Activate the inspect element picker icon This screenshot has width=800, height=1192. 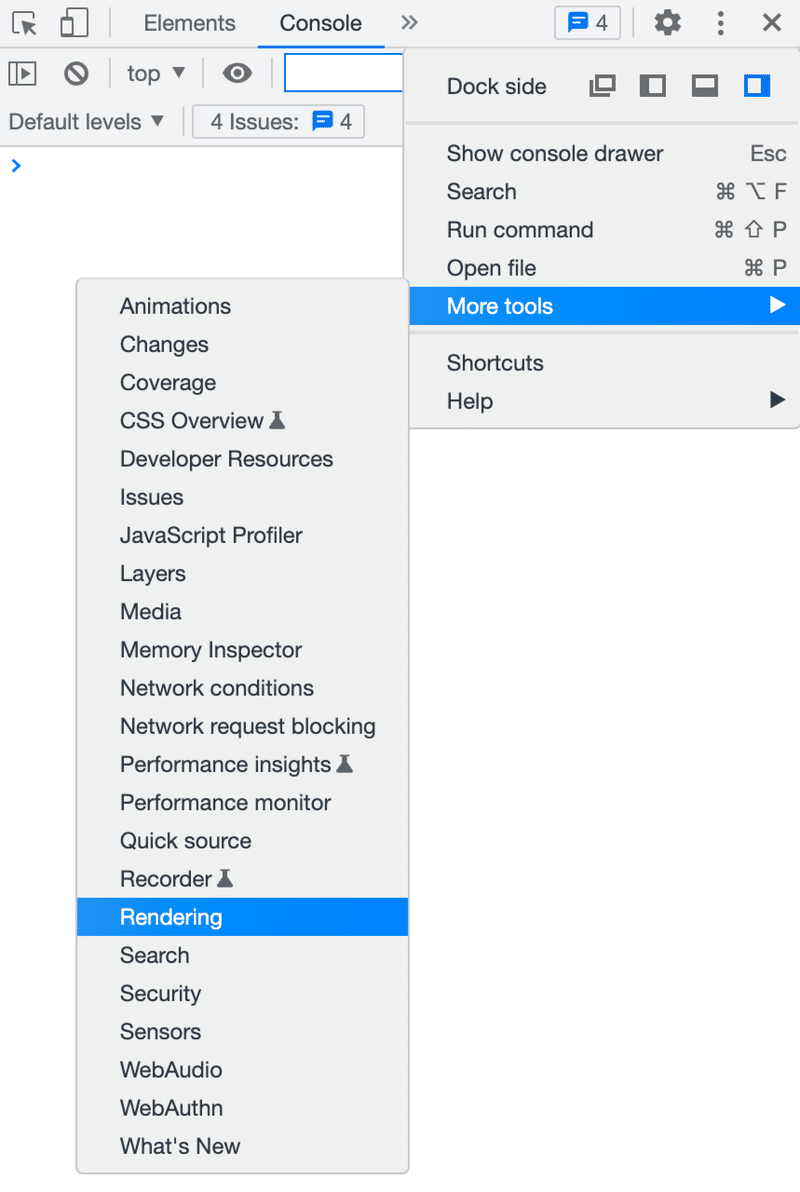pyautogui.click(x=25, y=23)
